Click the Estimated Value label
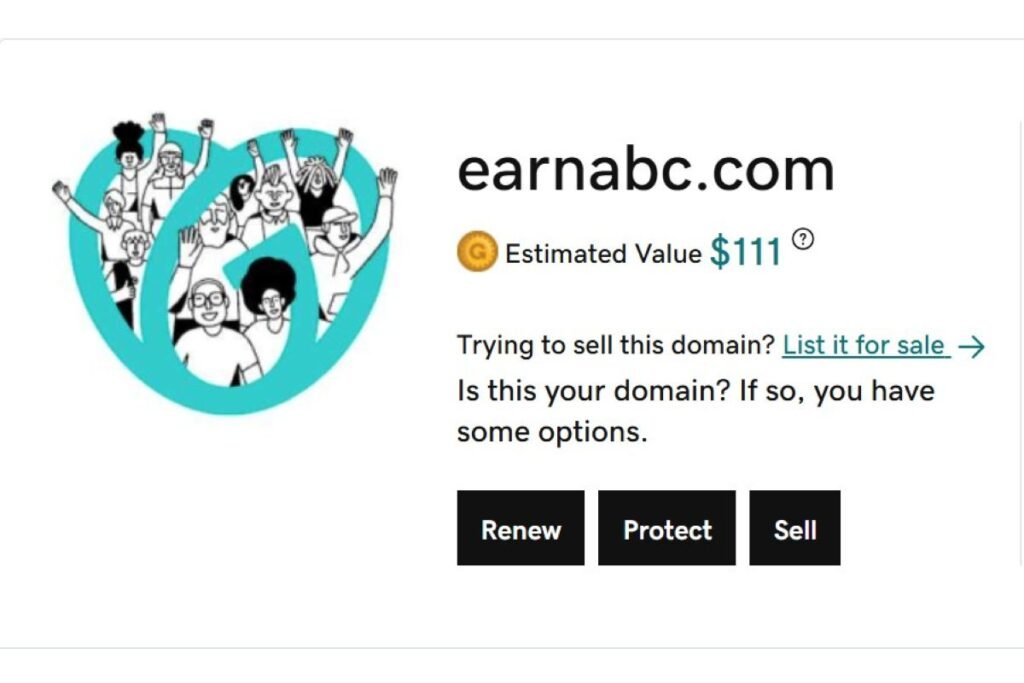Screen dimensions: 1024x683 [603, 254]
